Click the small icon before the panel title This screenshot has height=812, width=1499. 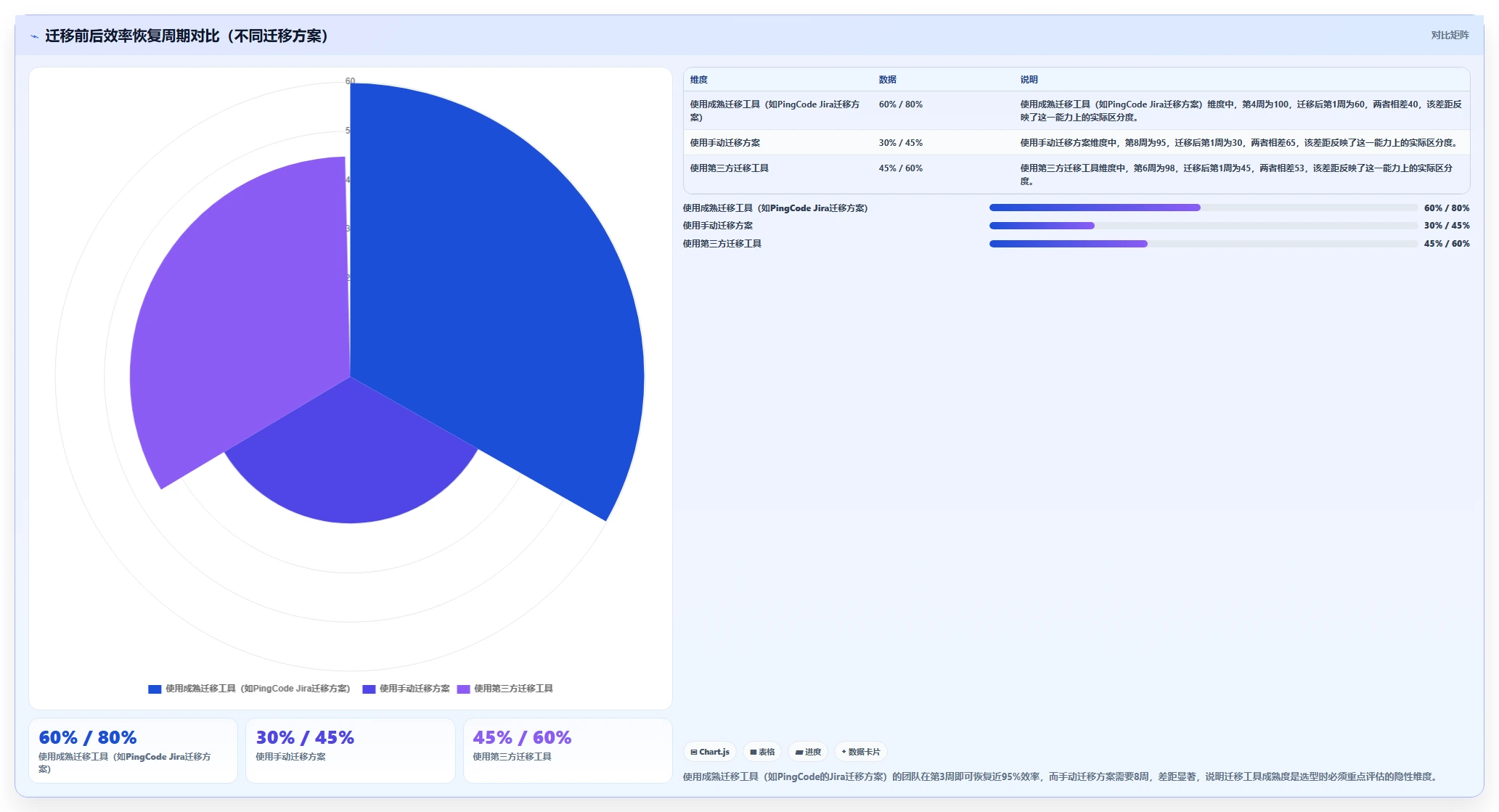(34, 36)
